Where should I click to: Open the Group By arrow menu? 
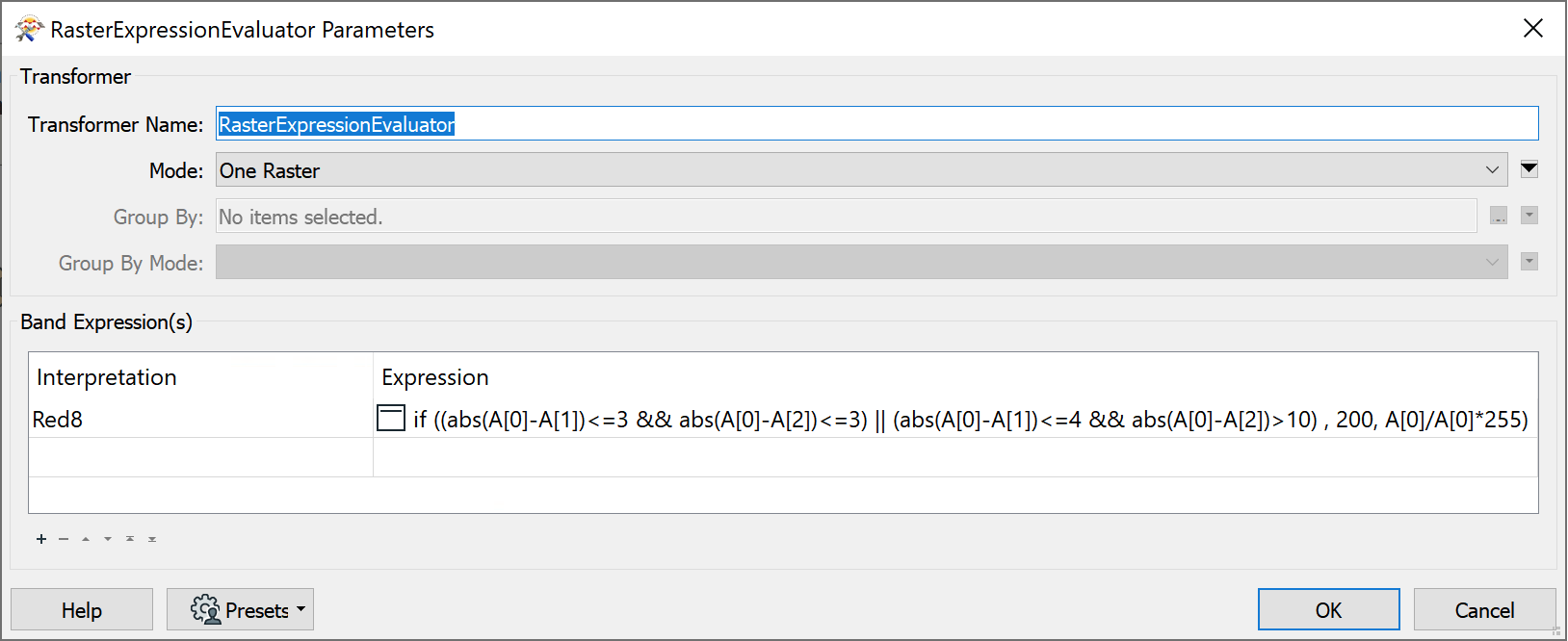click(x=1529, y=216)
